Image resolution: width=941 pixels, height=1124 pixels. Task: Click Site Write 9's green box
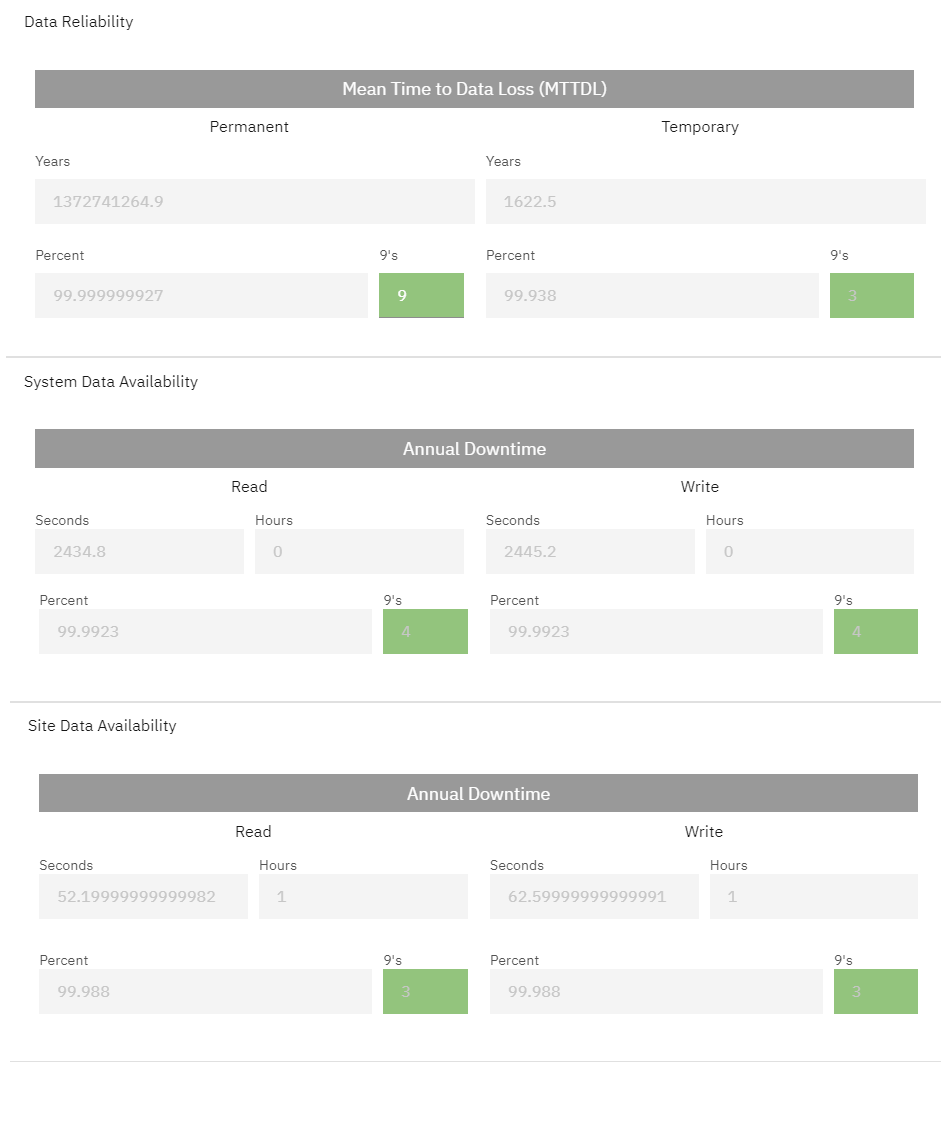(876, 991)
